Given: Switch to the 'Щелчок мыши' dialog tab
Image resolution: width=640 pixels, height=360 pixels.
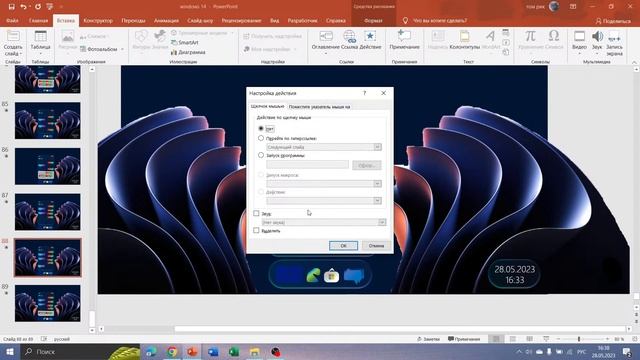Looking at the screenshot, I should coord(267,106).
